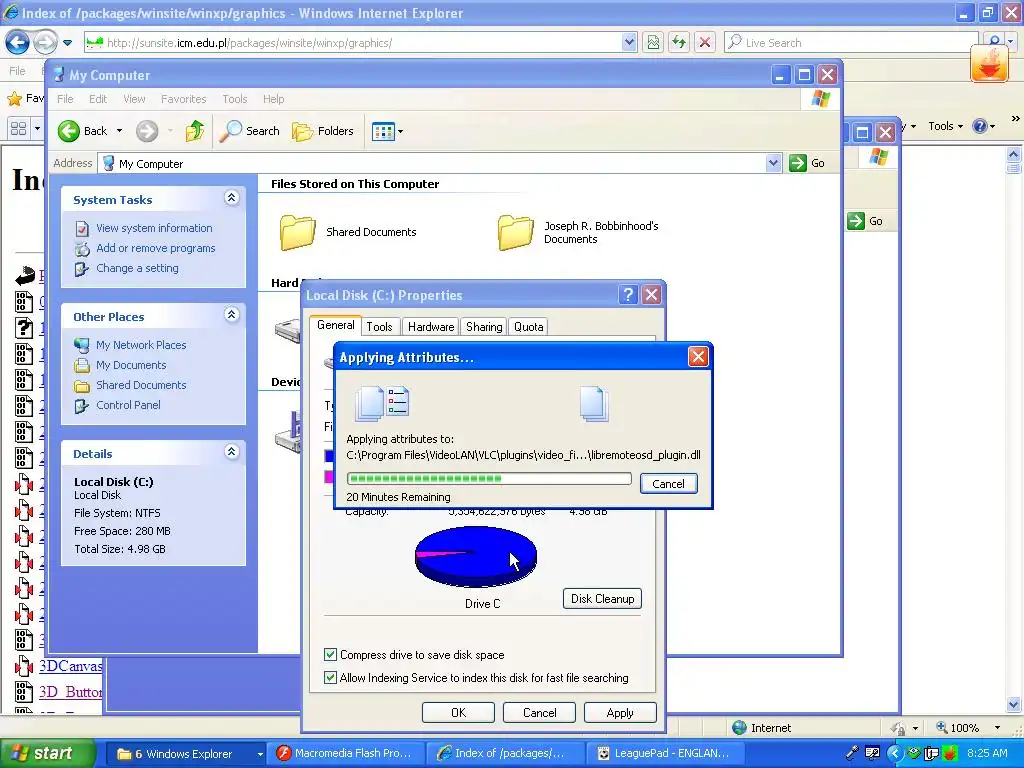Click Apply in Properties dialog
1024x768 pixels.
pyautogui.click(x=620, y=712)
